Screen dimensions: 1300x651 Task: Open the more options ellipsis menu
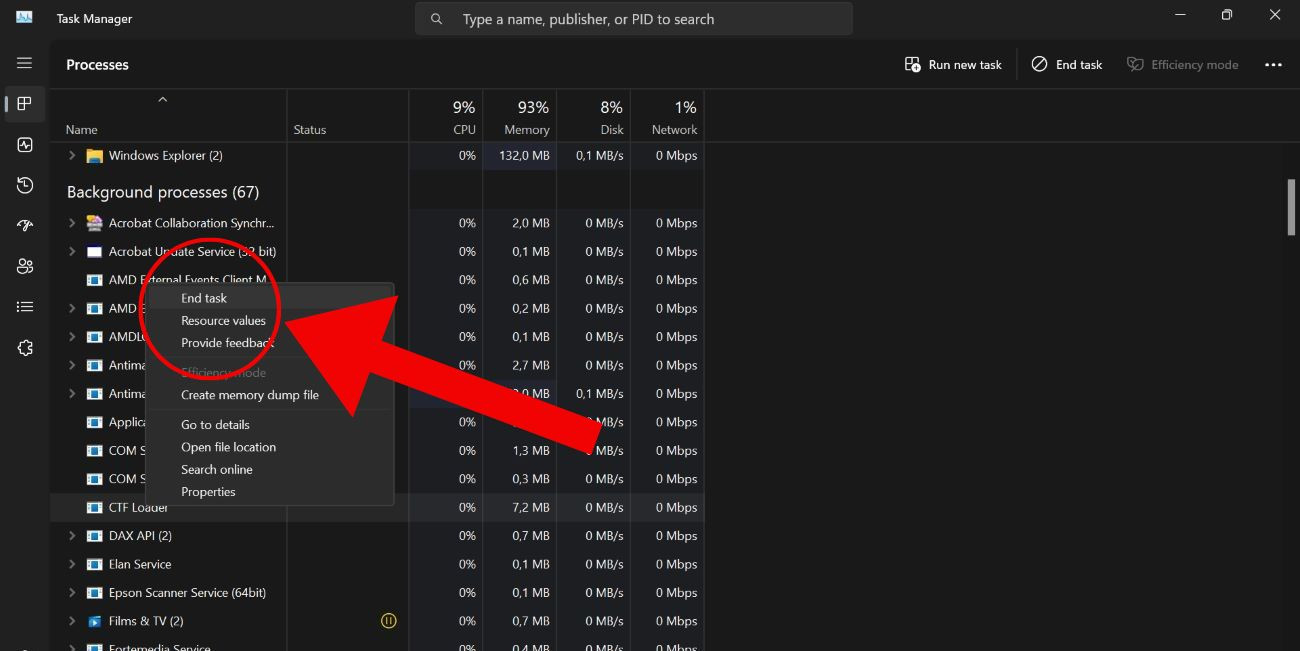click(1272, 64)
